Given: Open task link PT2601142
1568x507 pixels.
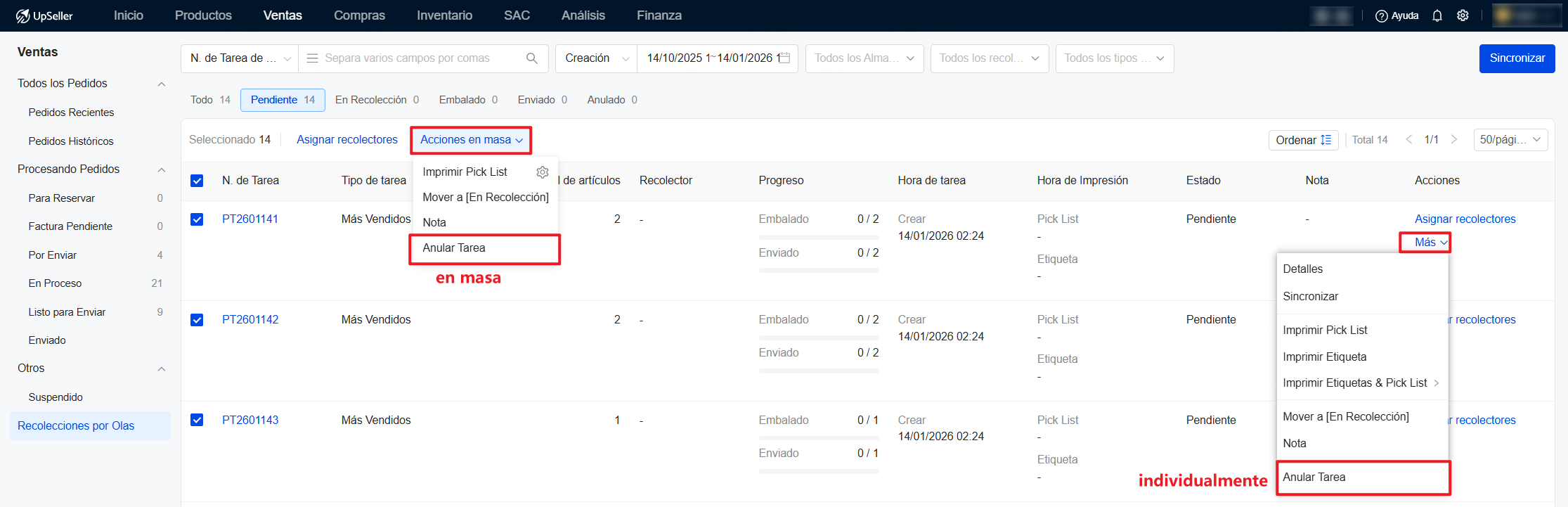Looking at the screenshot, I should pyautogui.click(x=250, y=320).
